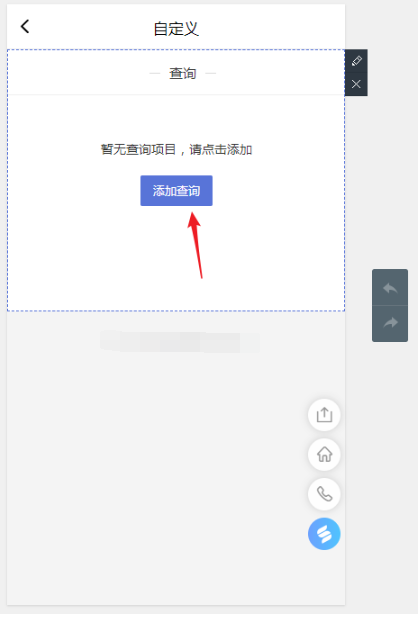Go back using the header arrow
The image size is (420, 618).
coord(25,27)
